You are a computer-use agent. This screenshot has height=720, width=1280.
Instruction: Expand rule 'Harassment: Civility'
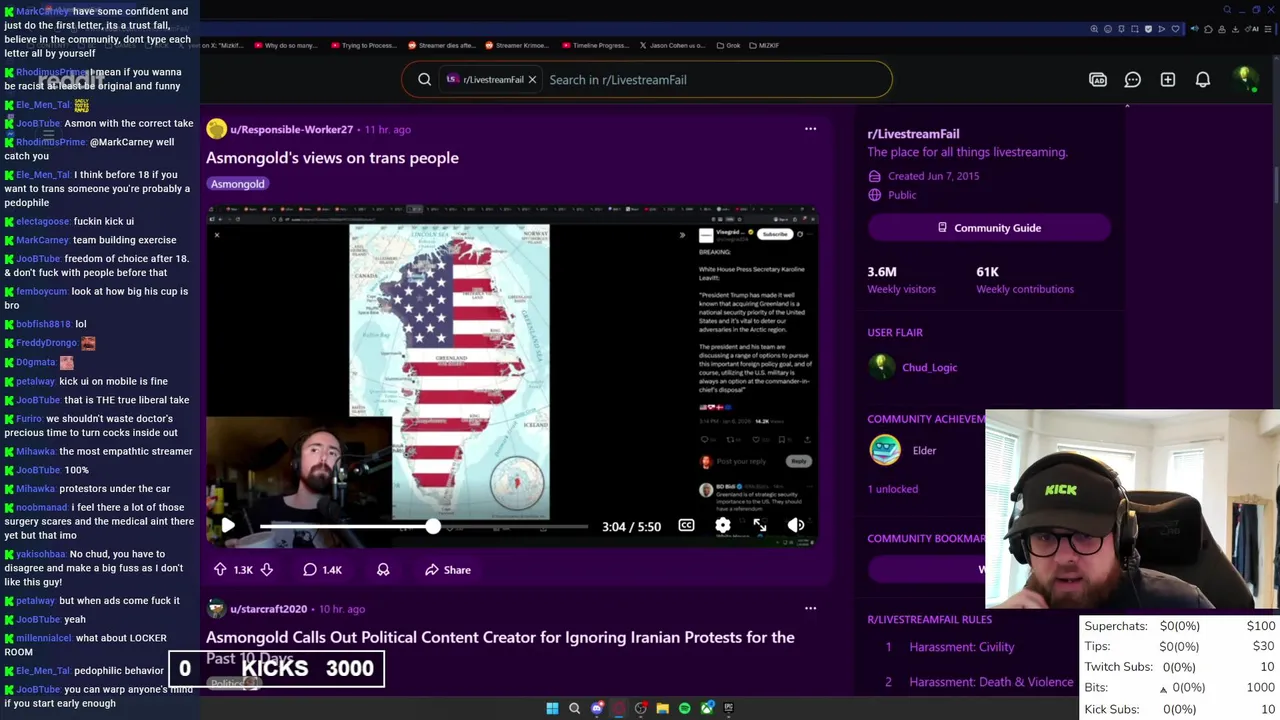pyautogui.click(x=962, y=647)
